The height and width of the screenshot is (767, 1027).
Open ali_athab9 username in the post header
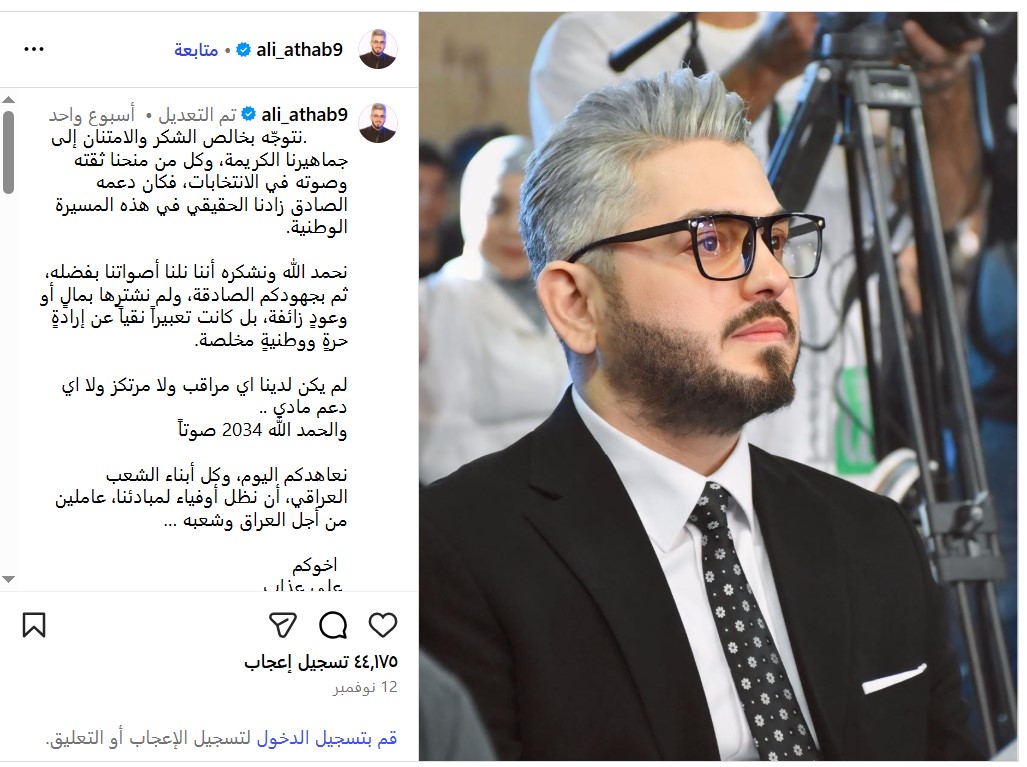(x=299, y=50)
